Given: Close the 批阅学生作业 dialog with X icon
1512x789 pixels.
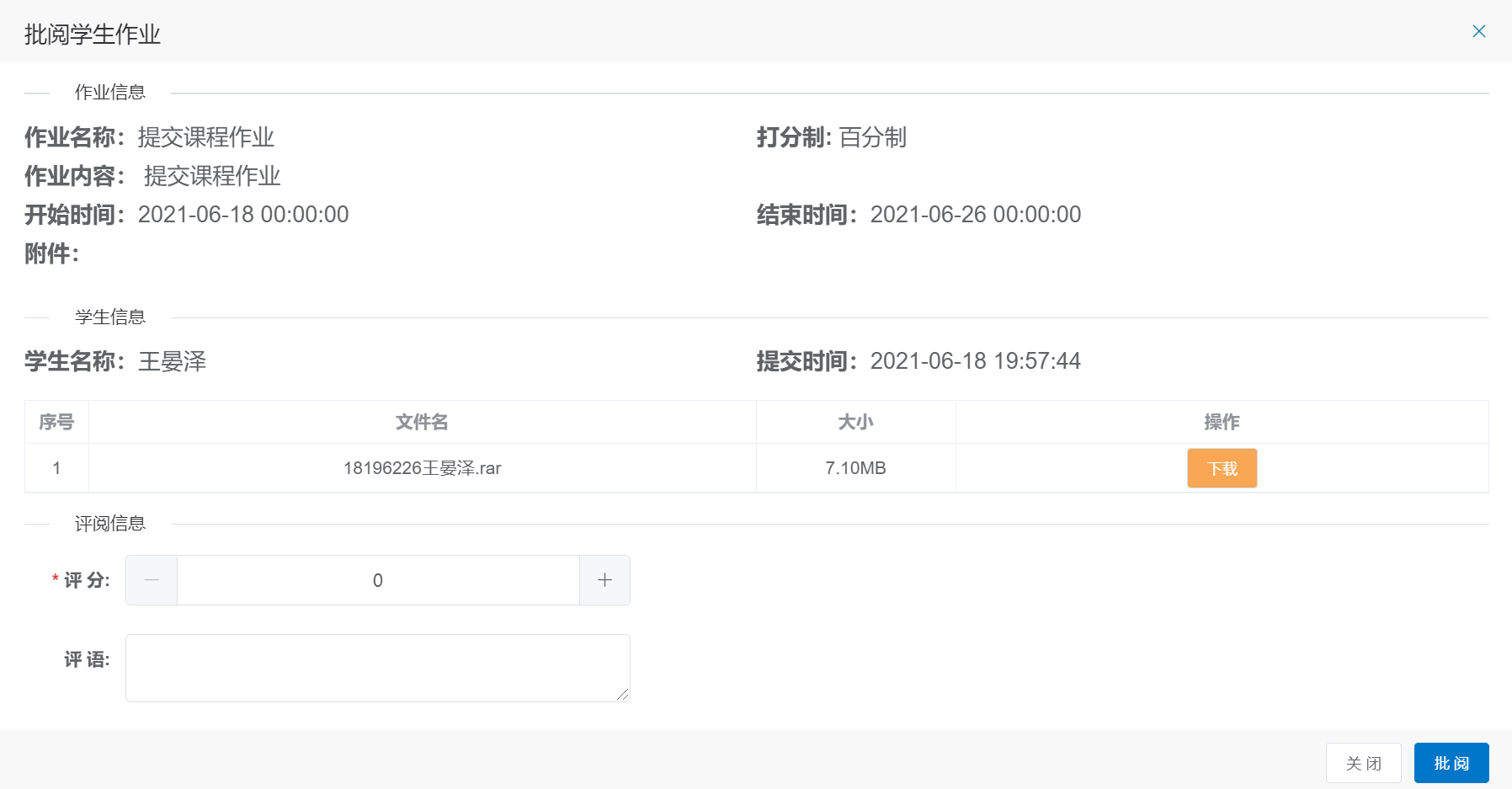Looking at the screenshot, I should click(x=1478, y=31).
